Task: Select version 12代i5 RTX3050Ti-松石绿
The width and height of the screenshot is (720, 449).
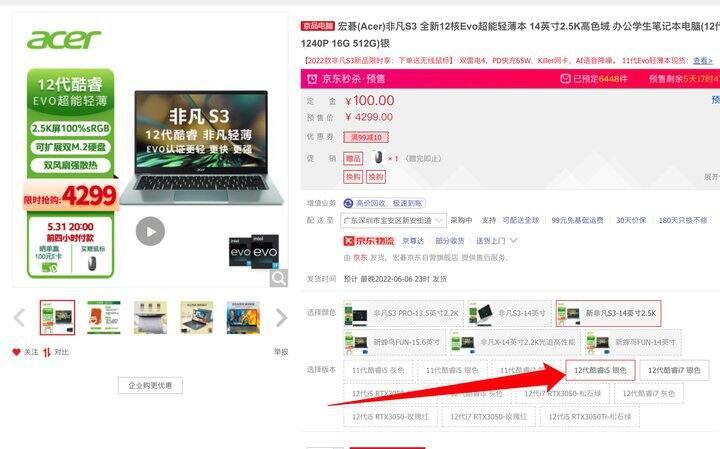Action: coord(590,417)
